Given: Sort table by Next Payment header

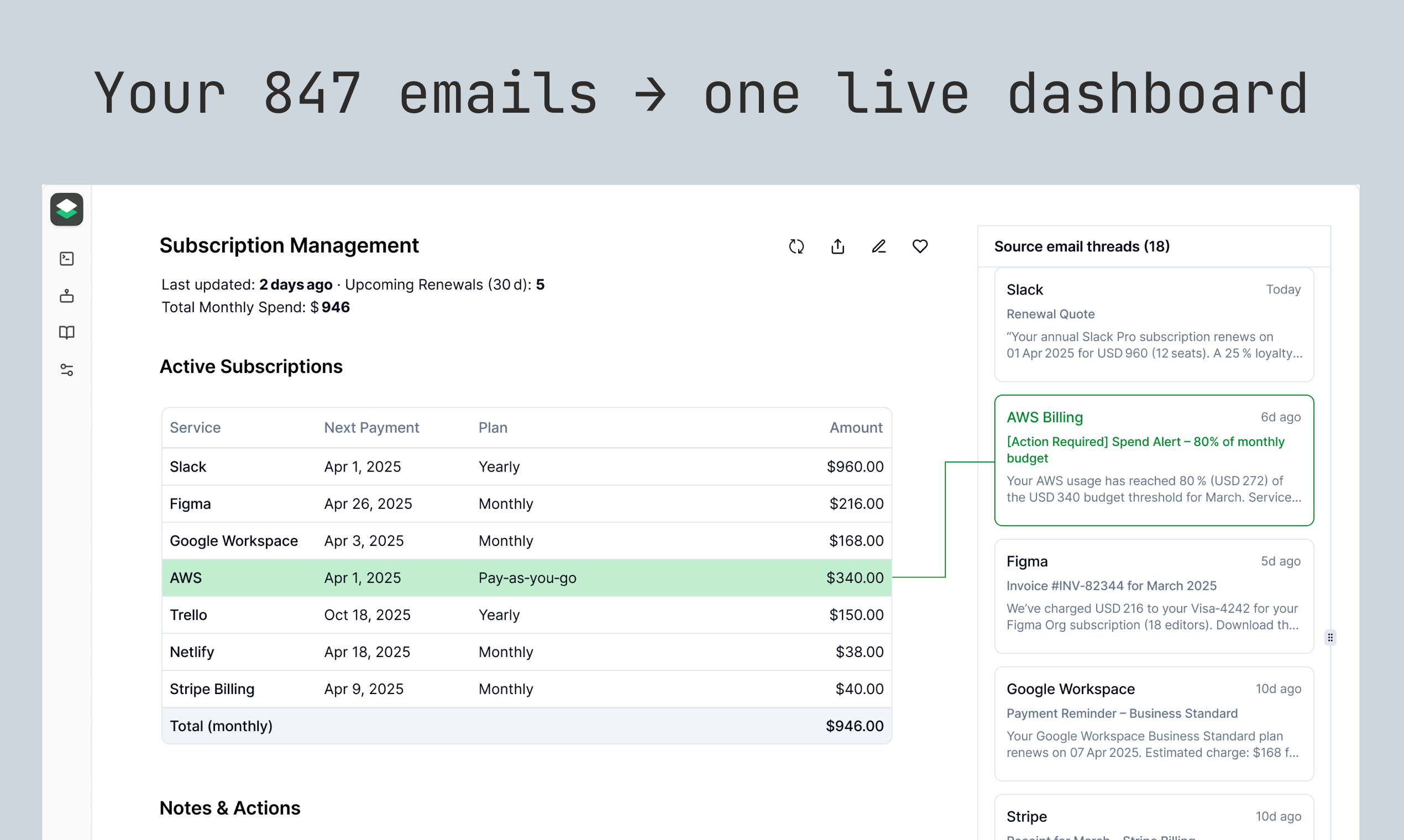Looking at the screenshot, I should [x=371, y=427].
